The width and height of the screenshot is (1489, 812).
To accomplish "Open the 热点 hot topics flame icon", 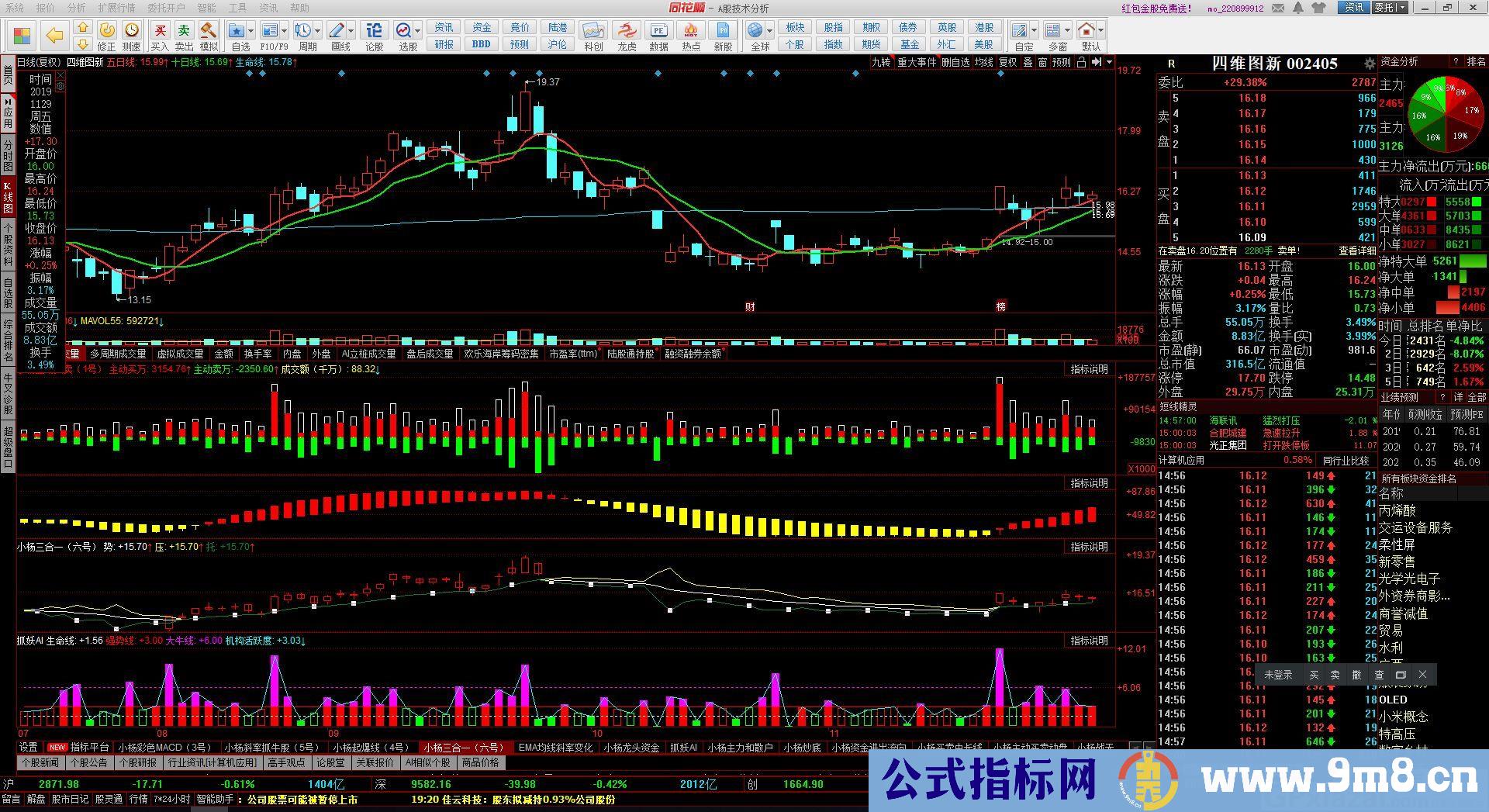I will click(x=690, y=30).
